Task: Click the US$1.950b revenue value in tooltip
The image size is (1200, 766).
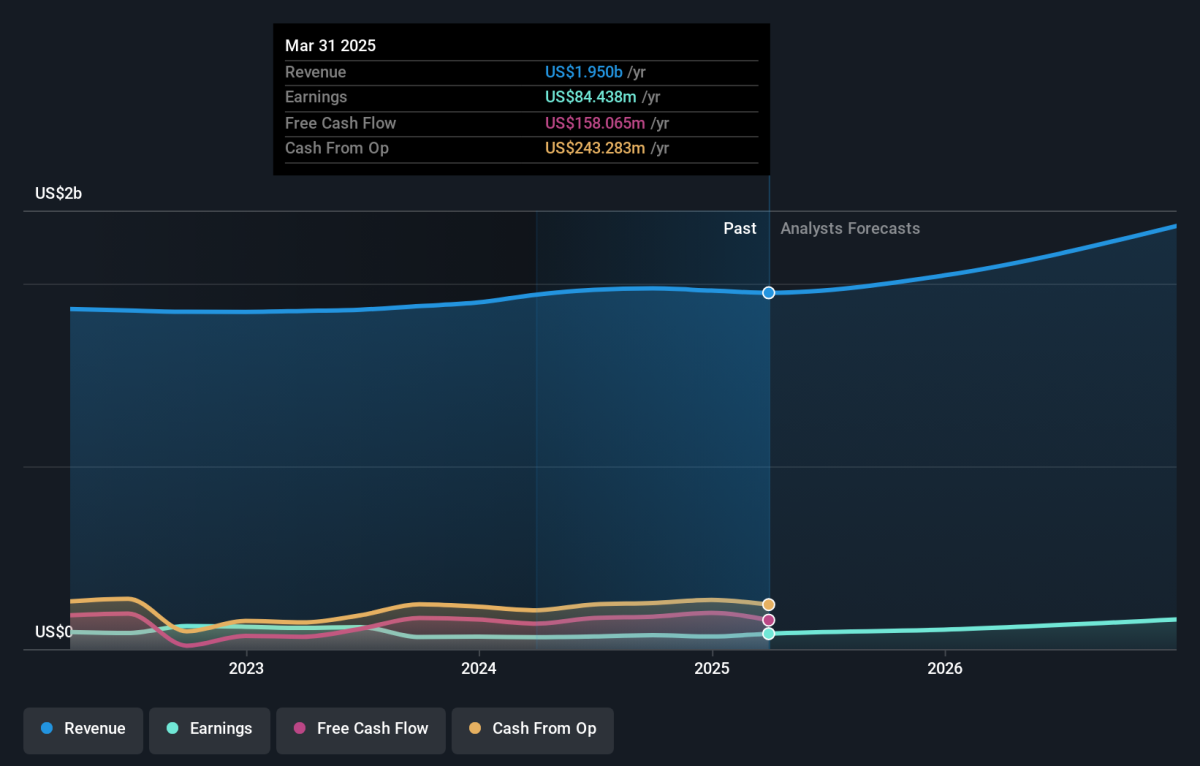Action: tap(584, 72)
